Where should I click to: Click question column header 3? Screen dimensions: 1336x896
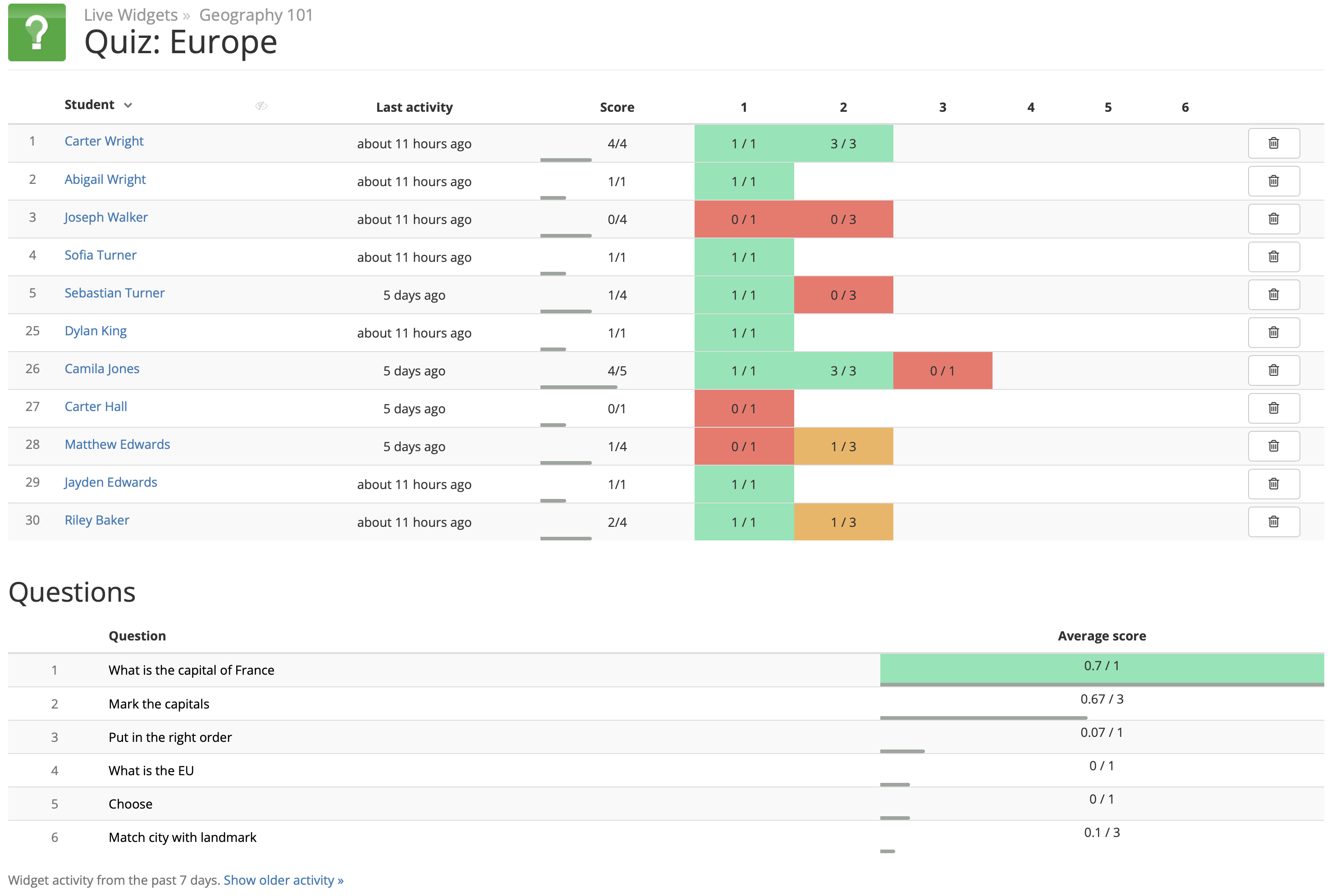coord(943,107)
